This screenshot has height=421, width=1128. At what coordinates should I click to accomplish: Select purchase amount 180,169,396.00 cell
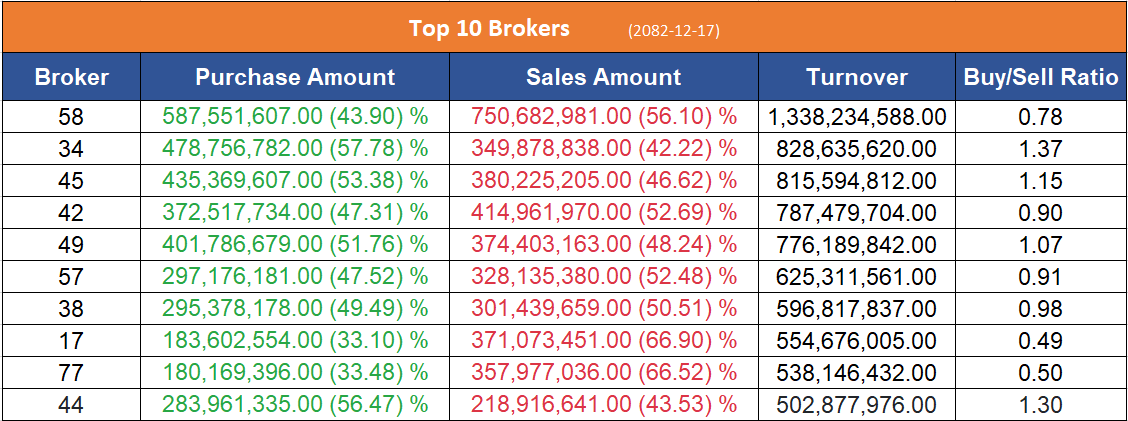pyautogui.click(x=295, y=373)
